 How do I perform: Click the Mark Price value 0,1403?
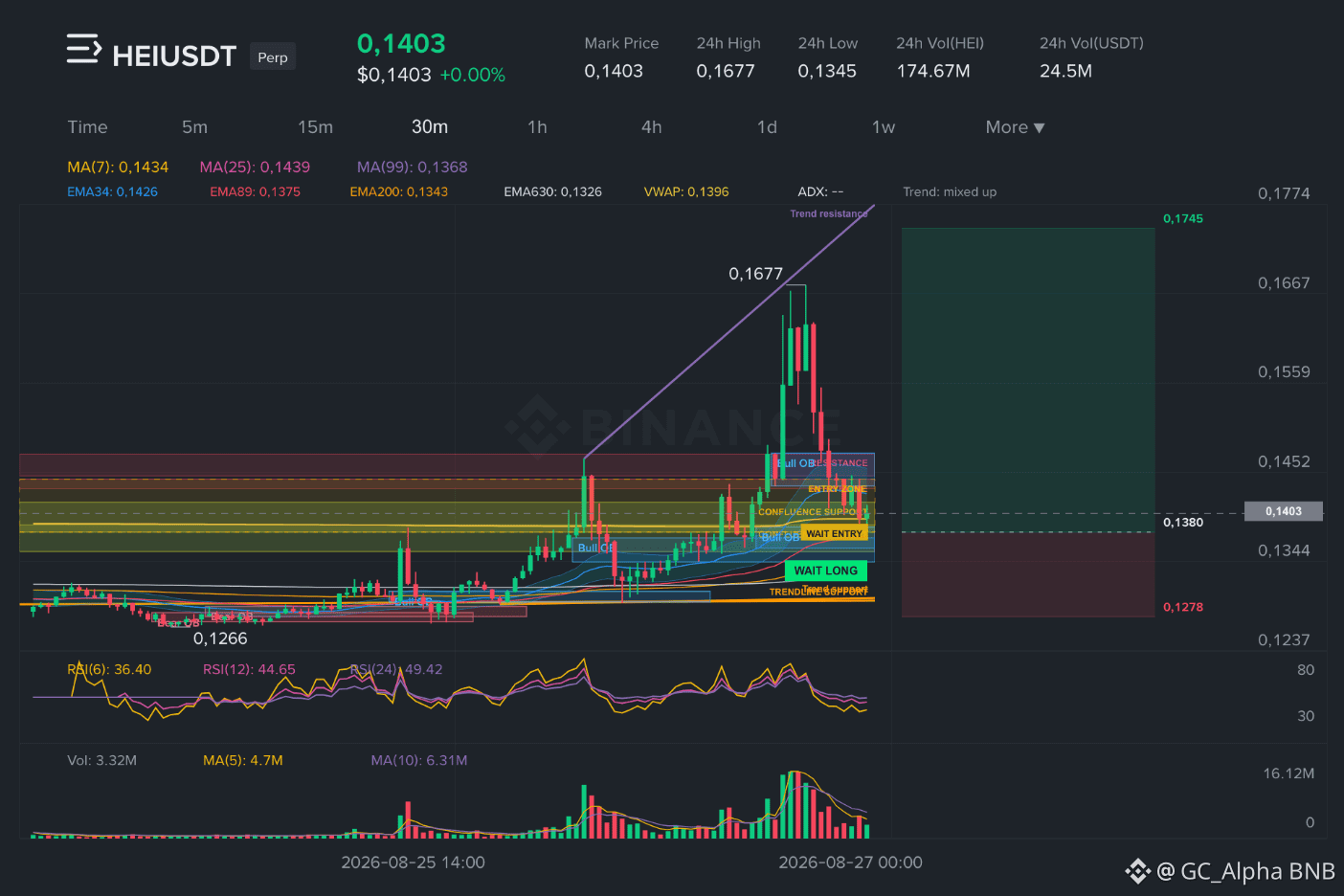tap(614, 72)
